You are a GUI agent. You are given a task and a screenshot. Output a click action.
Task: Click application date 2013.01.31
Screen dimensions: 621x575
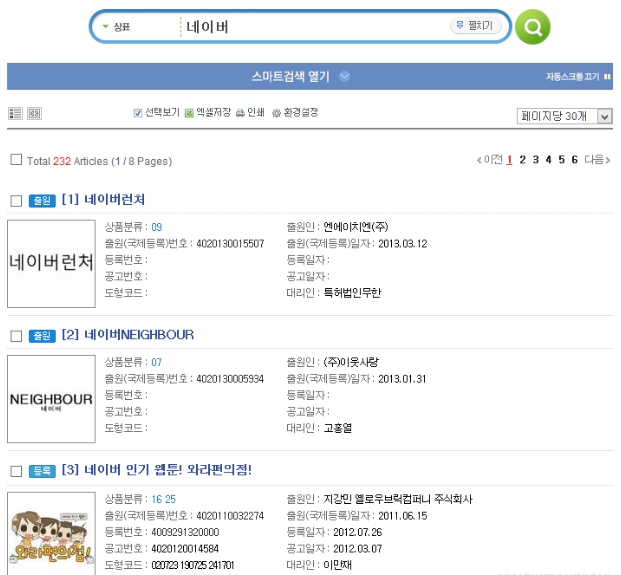[x=402, y=379]
